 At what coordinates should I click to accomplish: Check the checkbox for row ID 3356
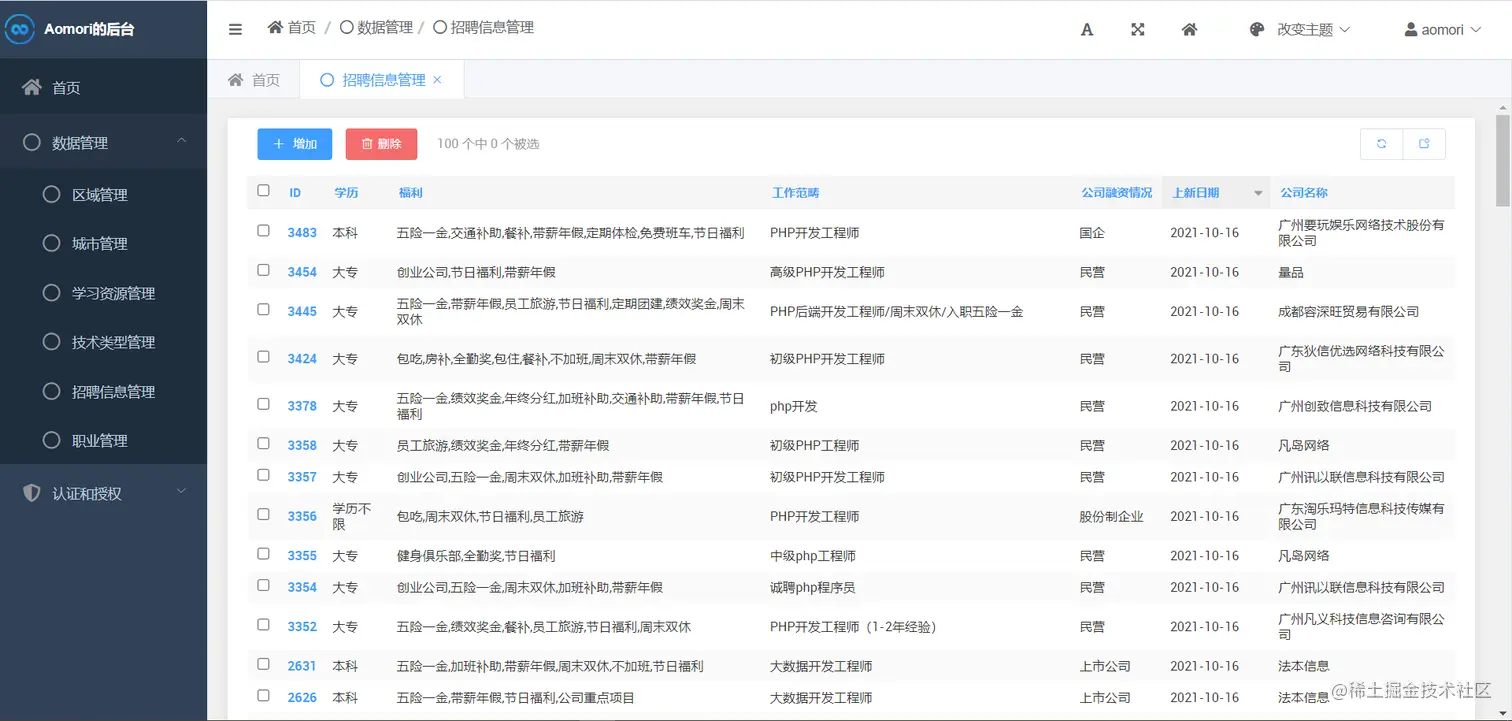[x=263, y=514]
